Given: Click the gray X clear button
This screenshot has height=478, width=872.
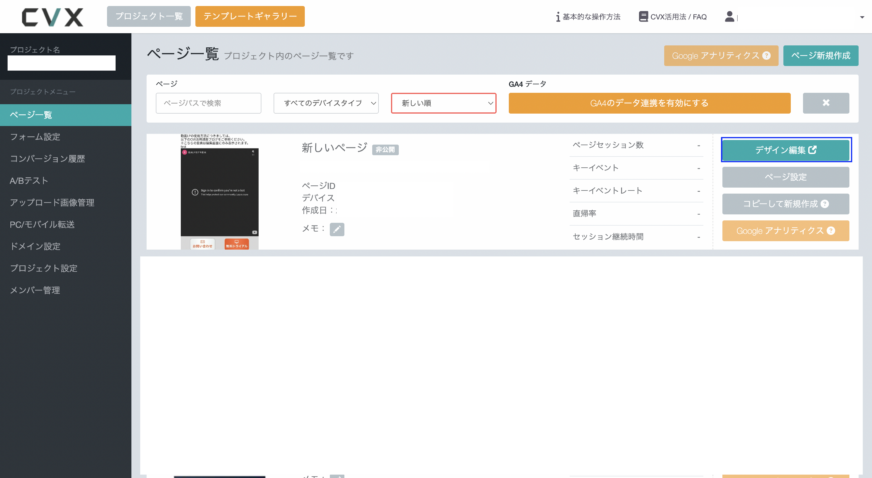Looking at the screenshot, I should (825, 103).
